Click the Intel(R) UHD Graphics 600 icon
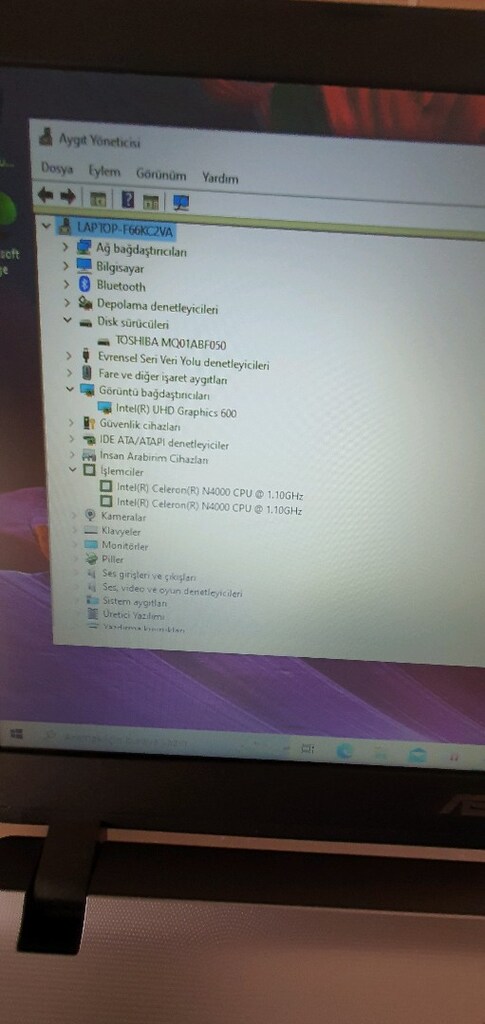 pyautogui.click(x=104, y=408)
